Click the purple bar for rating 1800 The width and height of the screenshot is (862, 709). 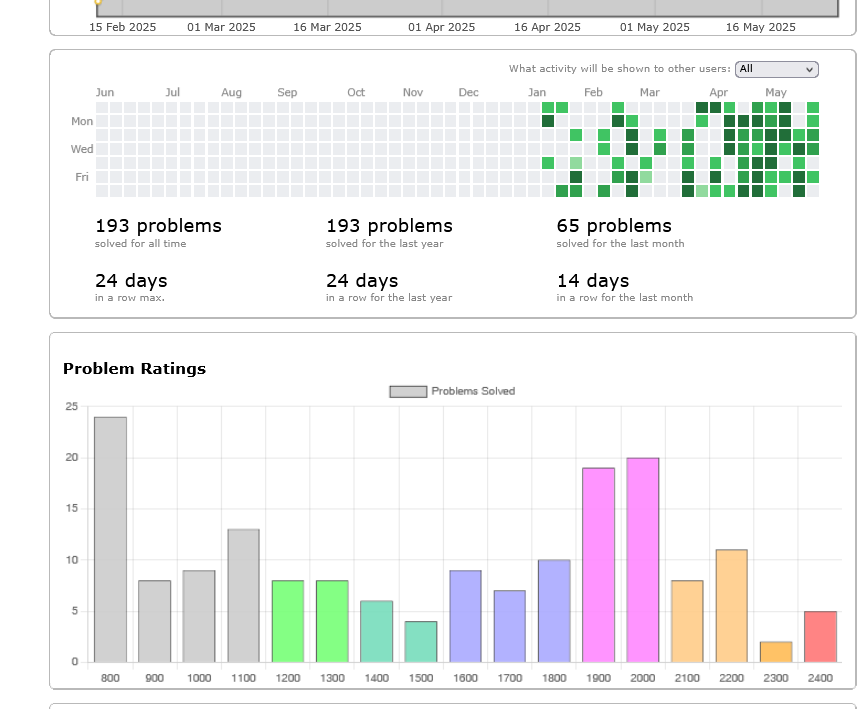click(x=554, y=611)
